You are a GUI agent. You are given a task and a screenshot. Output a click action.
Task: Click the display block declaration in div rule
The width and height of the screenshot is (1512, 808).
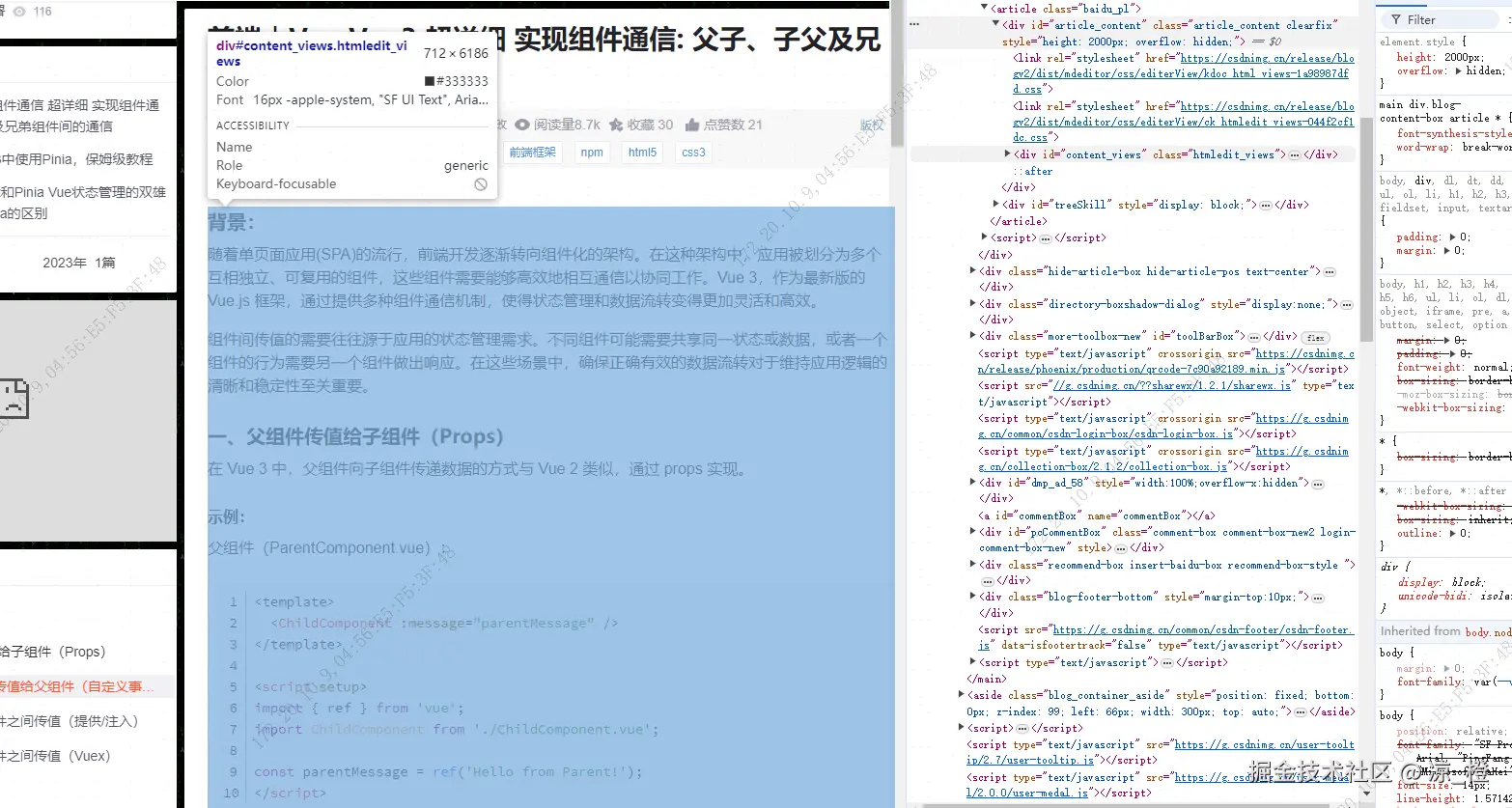point(1440,582)
